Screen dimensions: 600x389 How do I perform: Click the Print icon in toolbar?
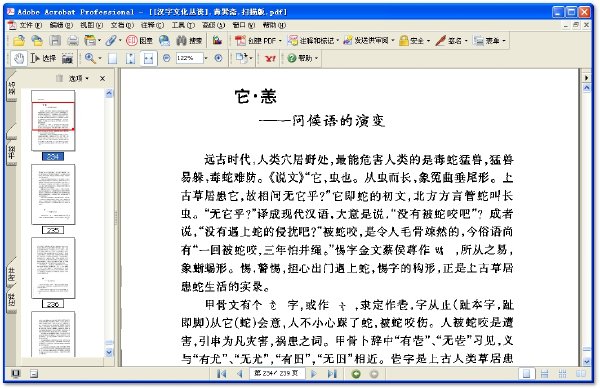(x=73, y=40)
